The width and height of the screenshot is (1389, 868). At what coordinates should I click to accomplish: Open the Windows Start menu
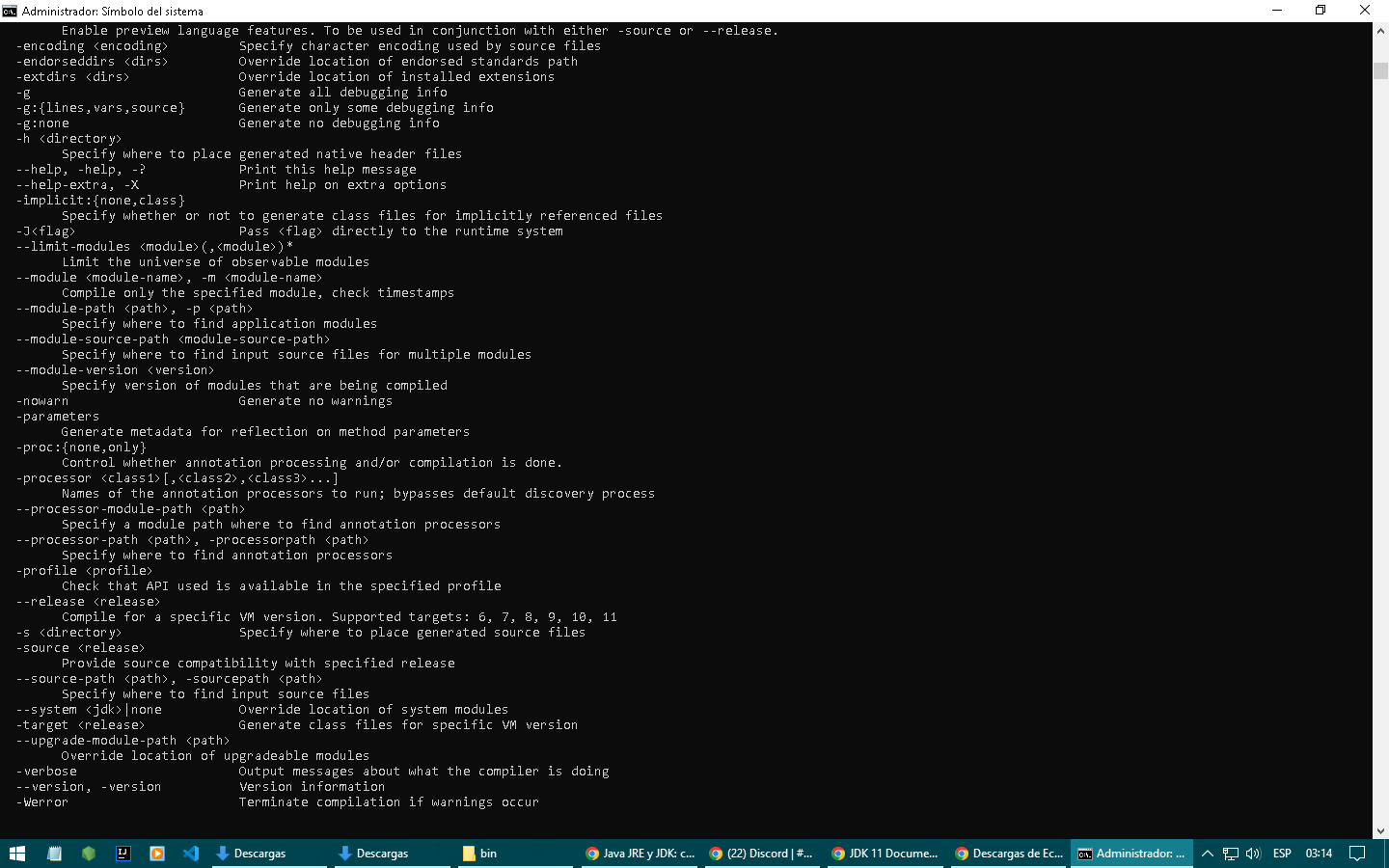pyautogui.click(x=17, y=854)
